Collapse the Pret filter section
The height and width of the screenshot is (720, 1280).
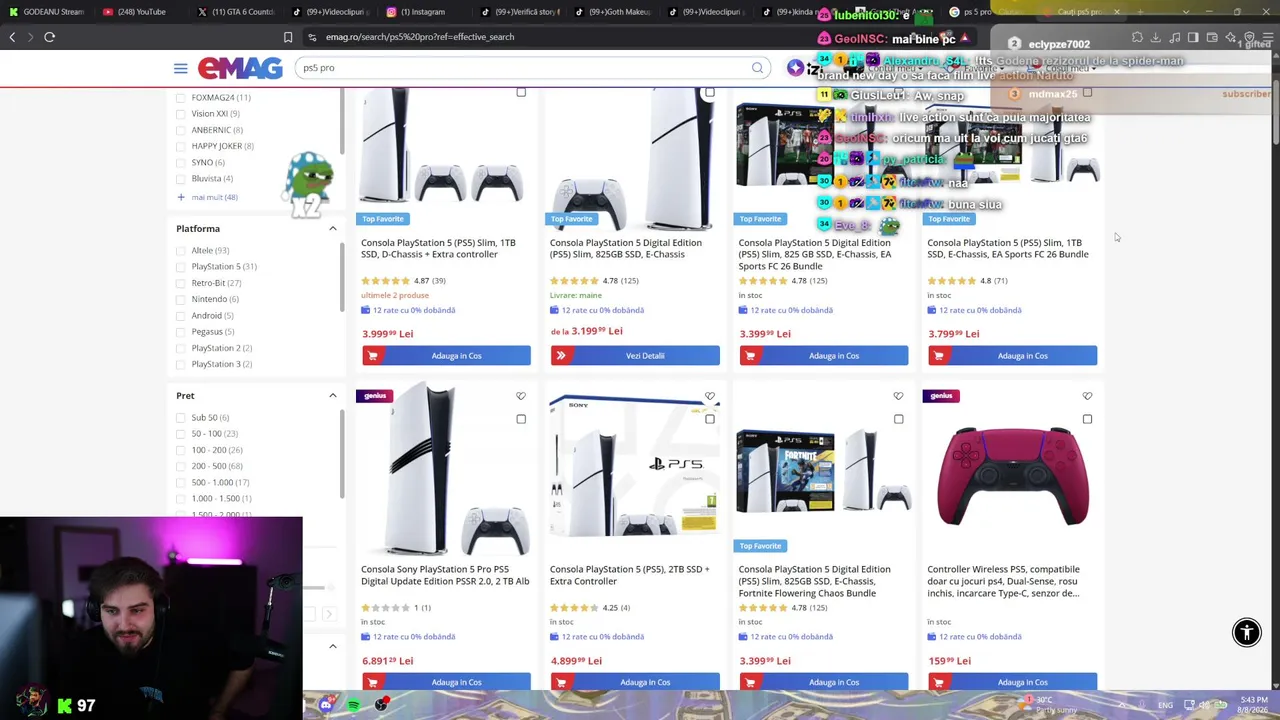333,396
